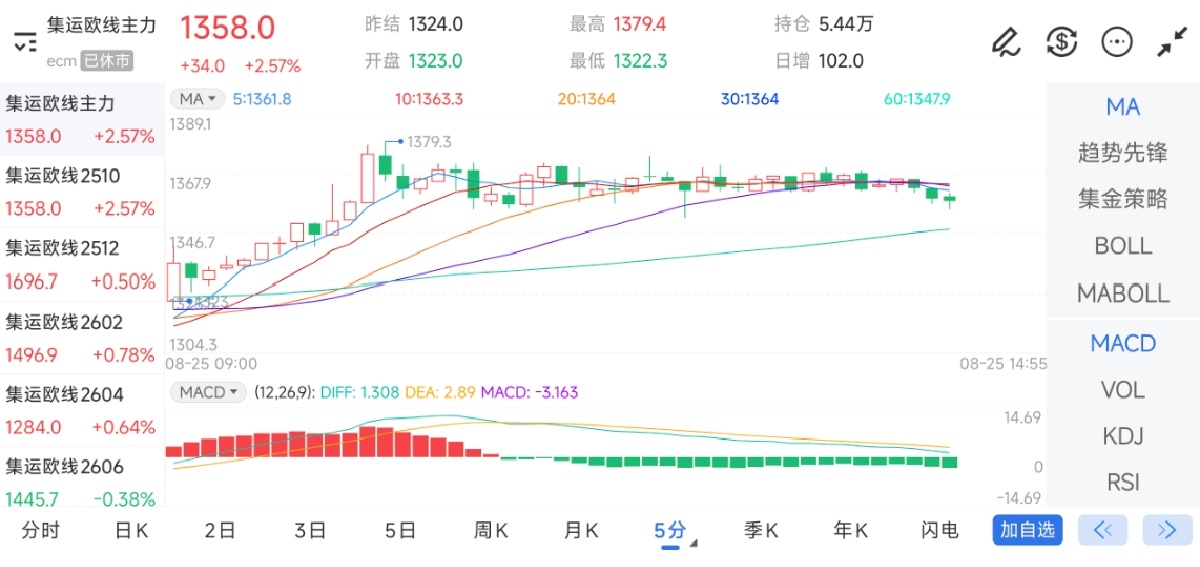Click the 持仓 5.44万 value

tap(846, 24)
